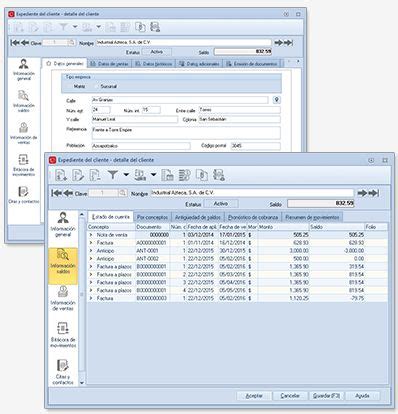
Task: Go to next record in front window
Action: pyautogui.click(x=362, y=193)
